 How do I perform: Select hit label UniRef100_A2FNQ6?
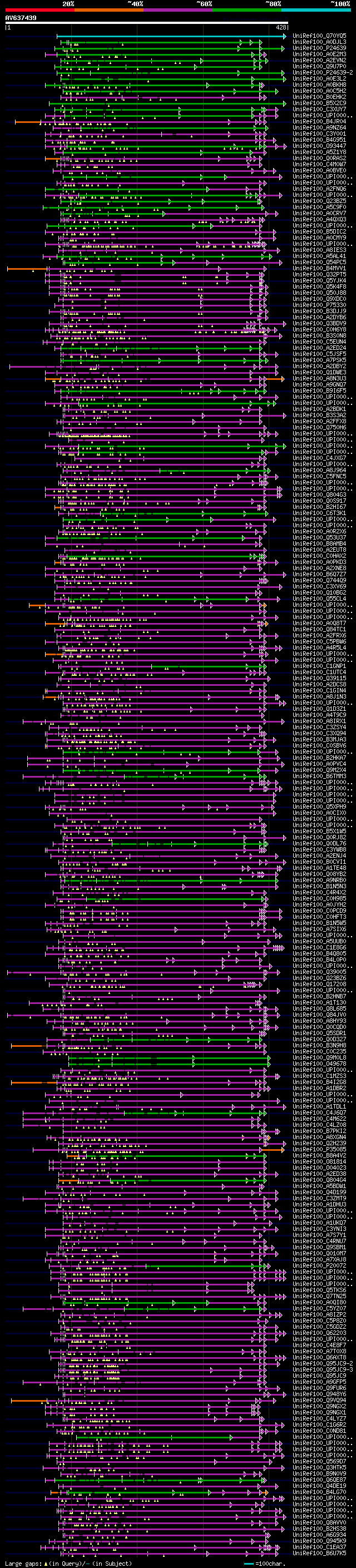coord(319,189)
